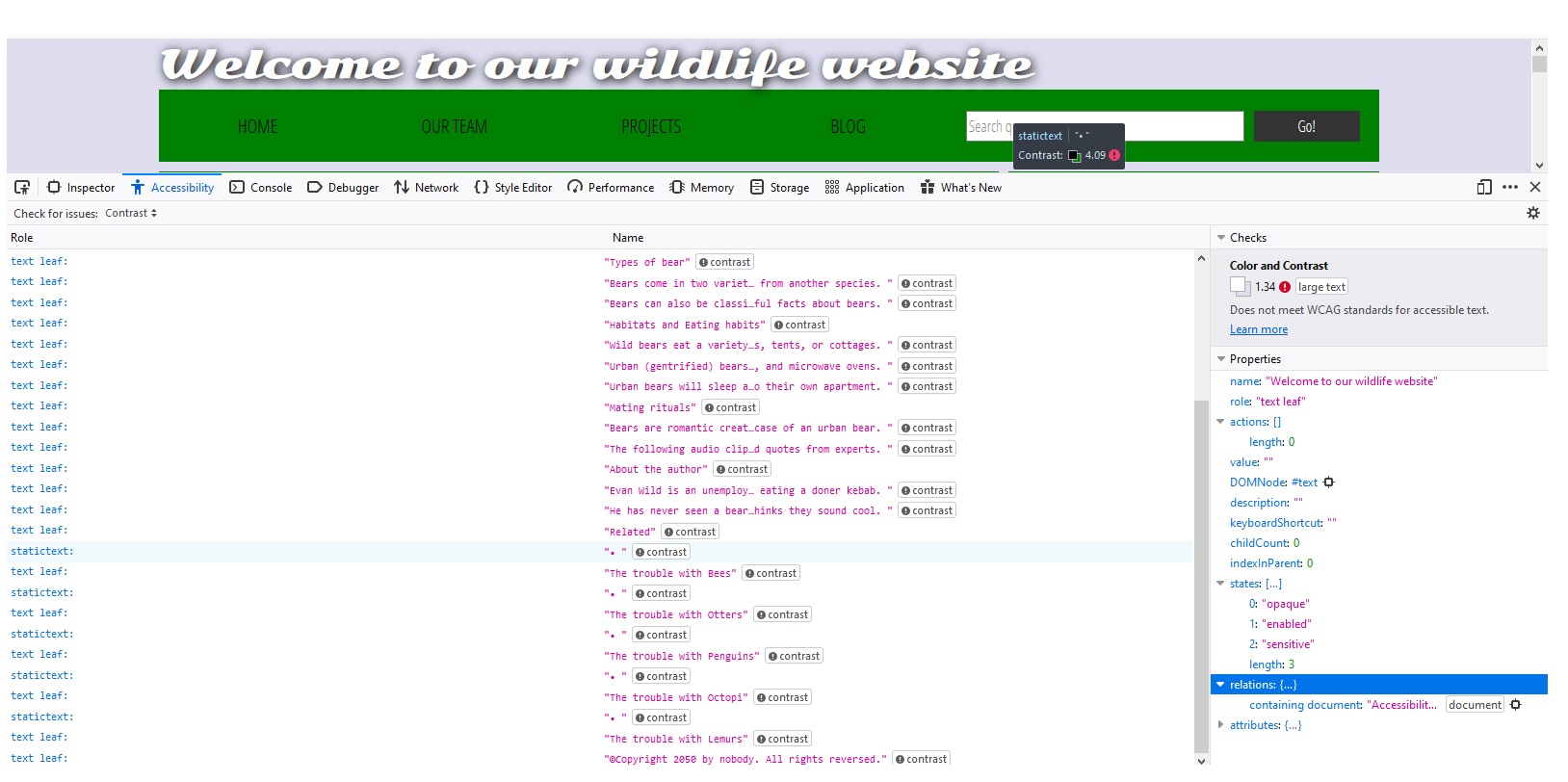Viewport: 1568px width, 782px height.
Task: Click the pick accessible object icon
Action: coord(22,187)
